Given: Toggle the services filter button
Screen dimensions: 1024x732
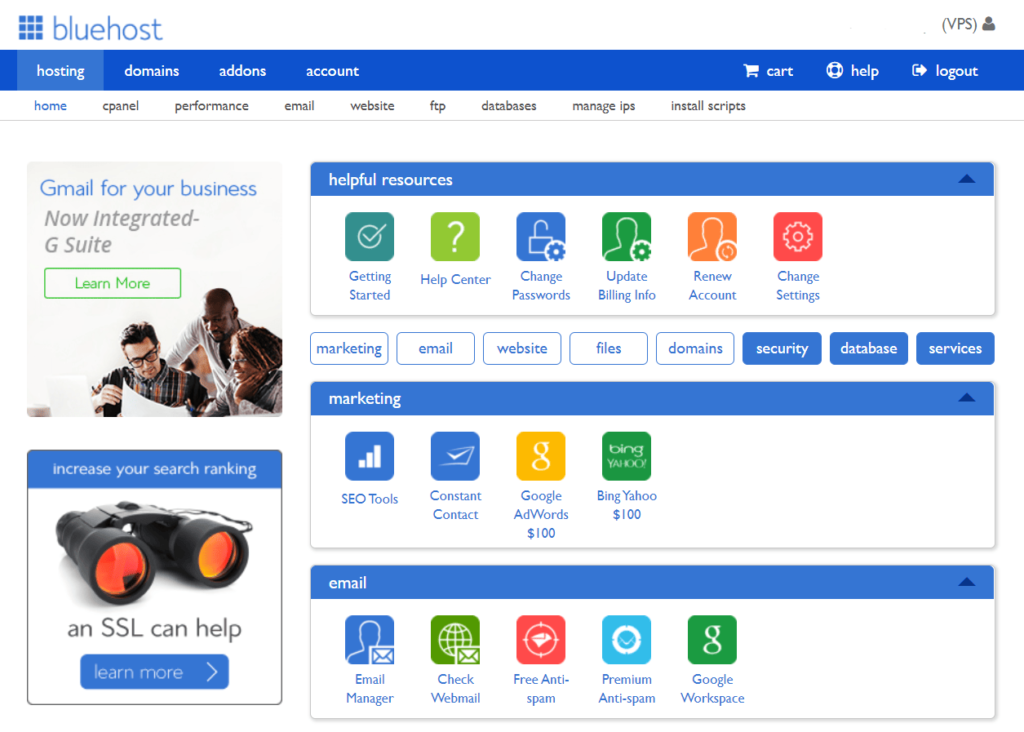Looking at the screenshot, I should click(955, 348).
